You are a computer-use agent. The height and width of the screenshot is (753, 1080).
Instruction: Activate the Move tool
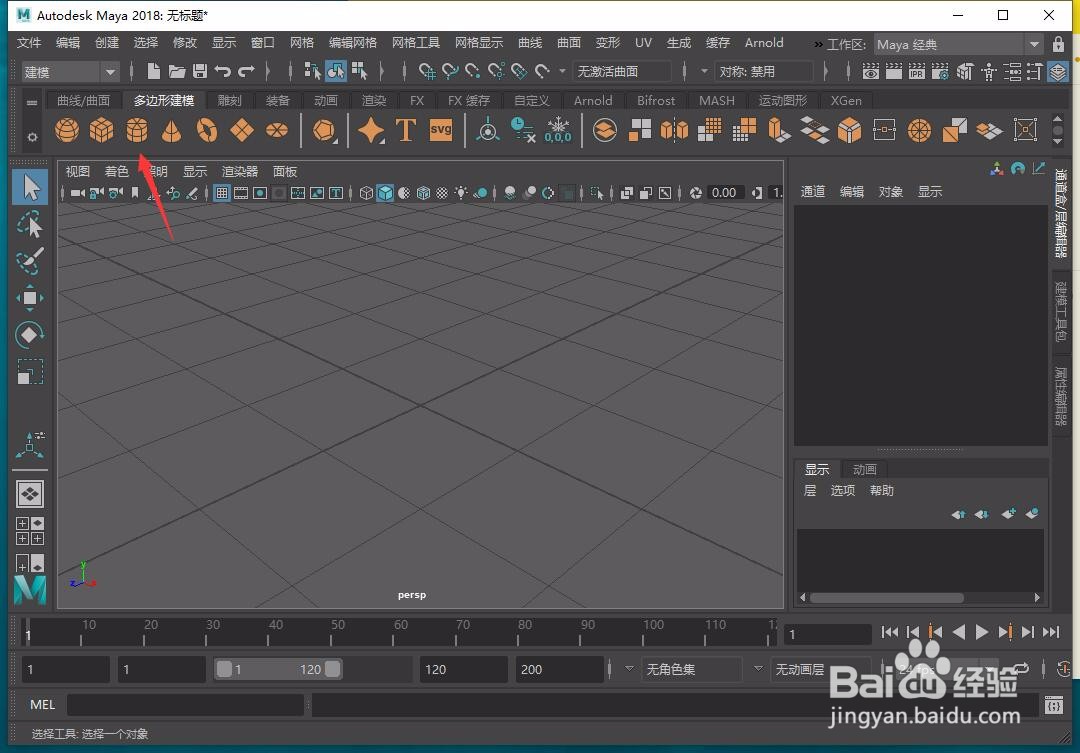[30, 298]
